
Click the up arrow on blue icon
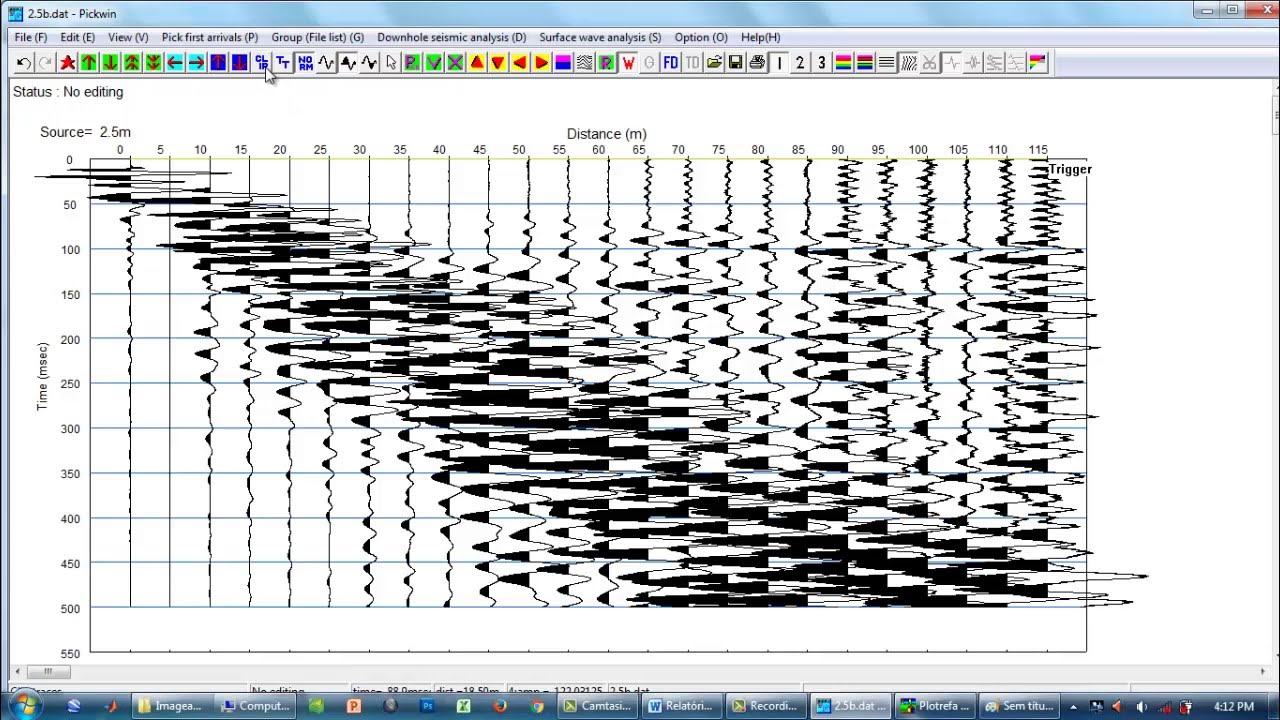pos(218,63)
